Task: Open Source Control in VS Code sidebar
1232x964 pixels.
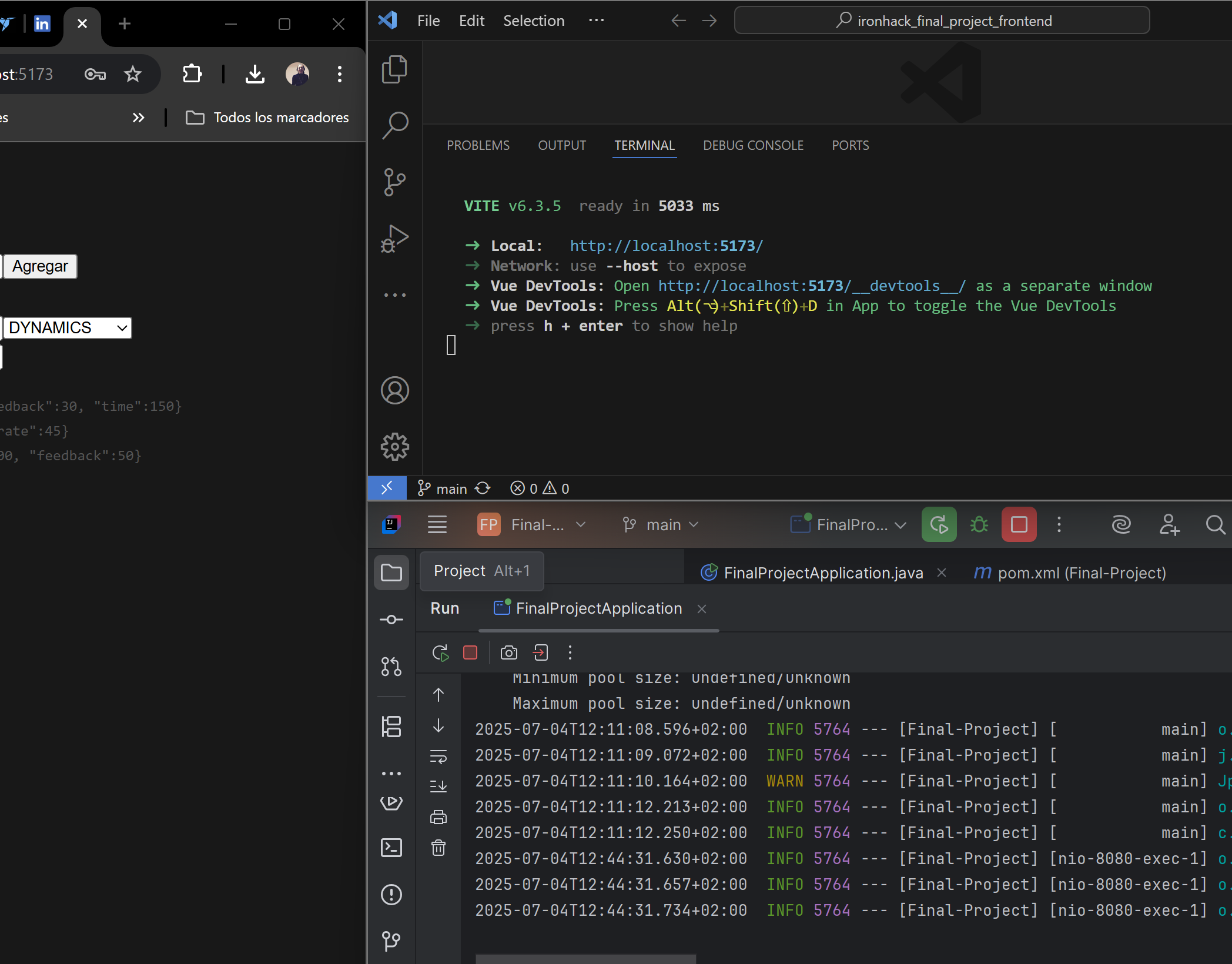Action: click(394, 182)
